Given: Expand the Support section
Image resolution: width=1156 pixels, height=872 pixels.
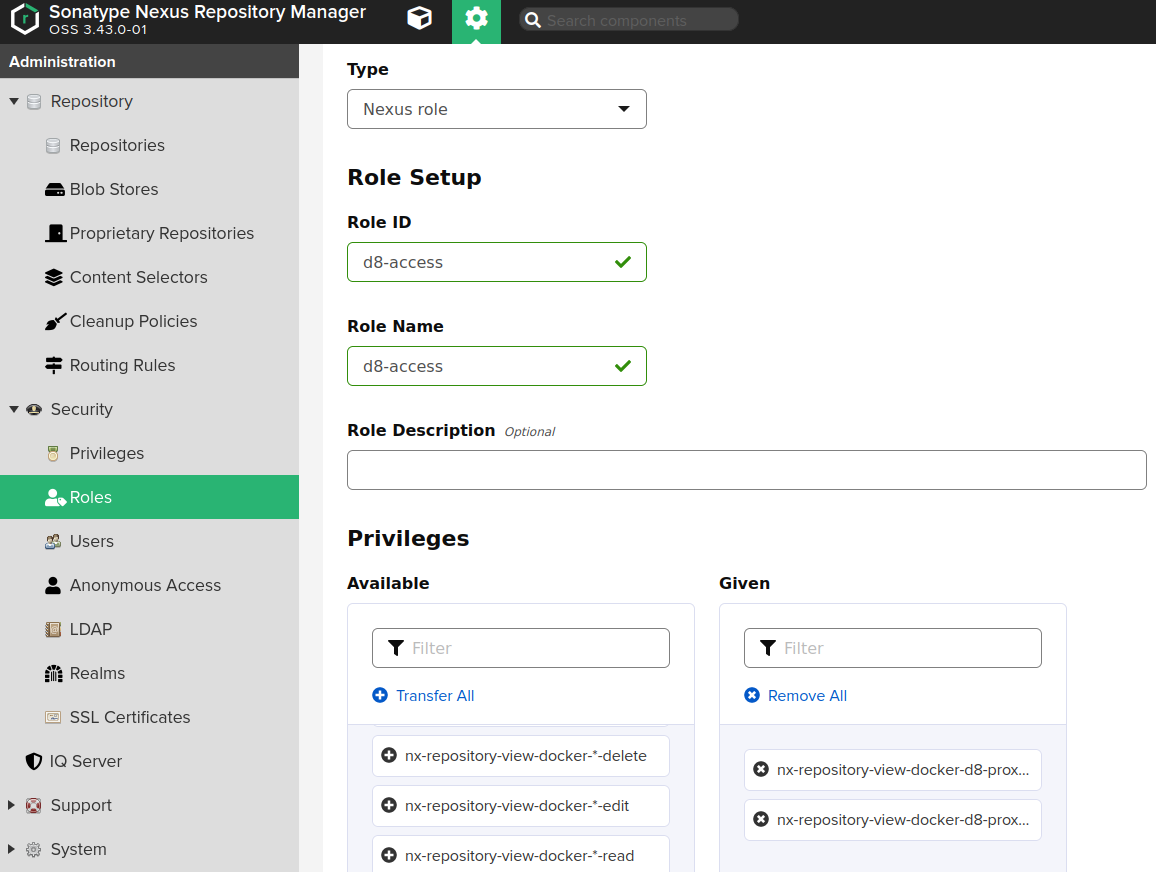Looking at the screenshot, I should click(11, 805).
